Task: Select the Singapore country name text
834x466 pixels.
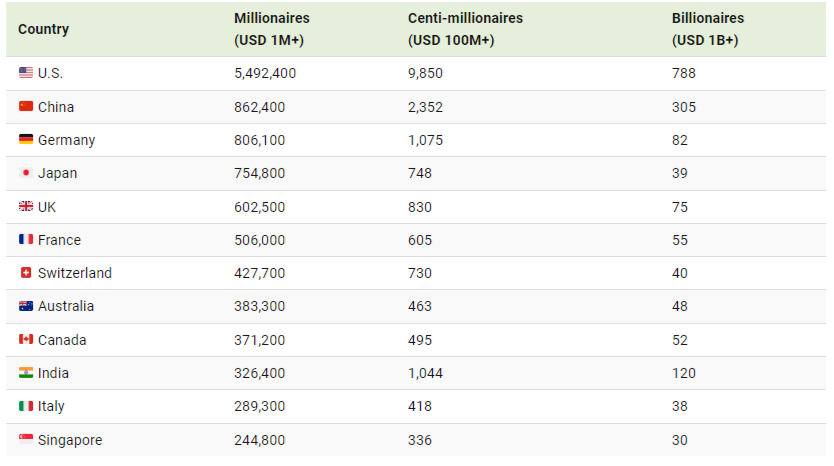Action: click(70, 440)
